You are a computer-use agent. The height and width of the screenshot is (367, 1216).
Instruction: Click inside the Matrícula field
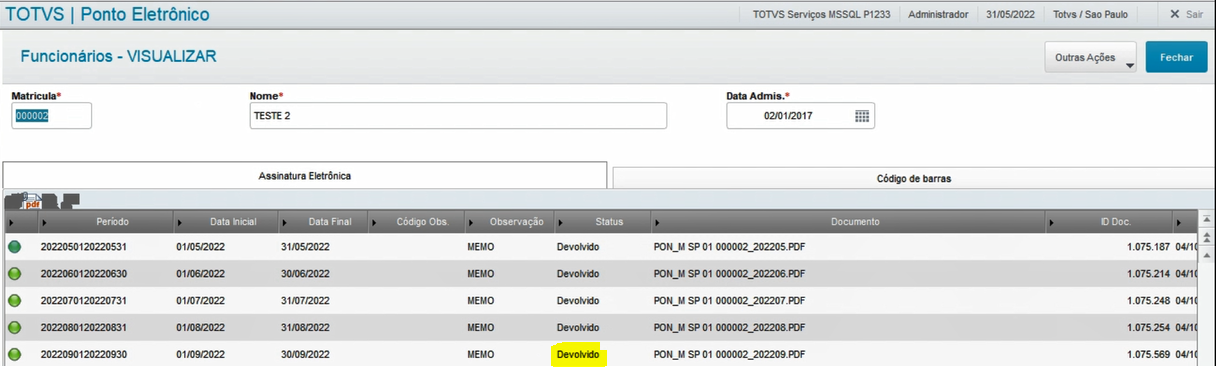(51, 116)
